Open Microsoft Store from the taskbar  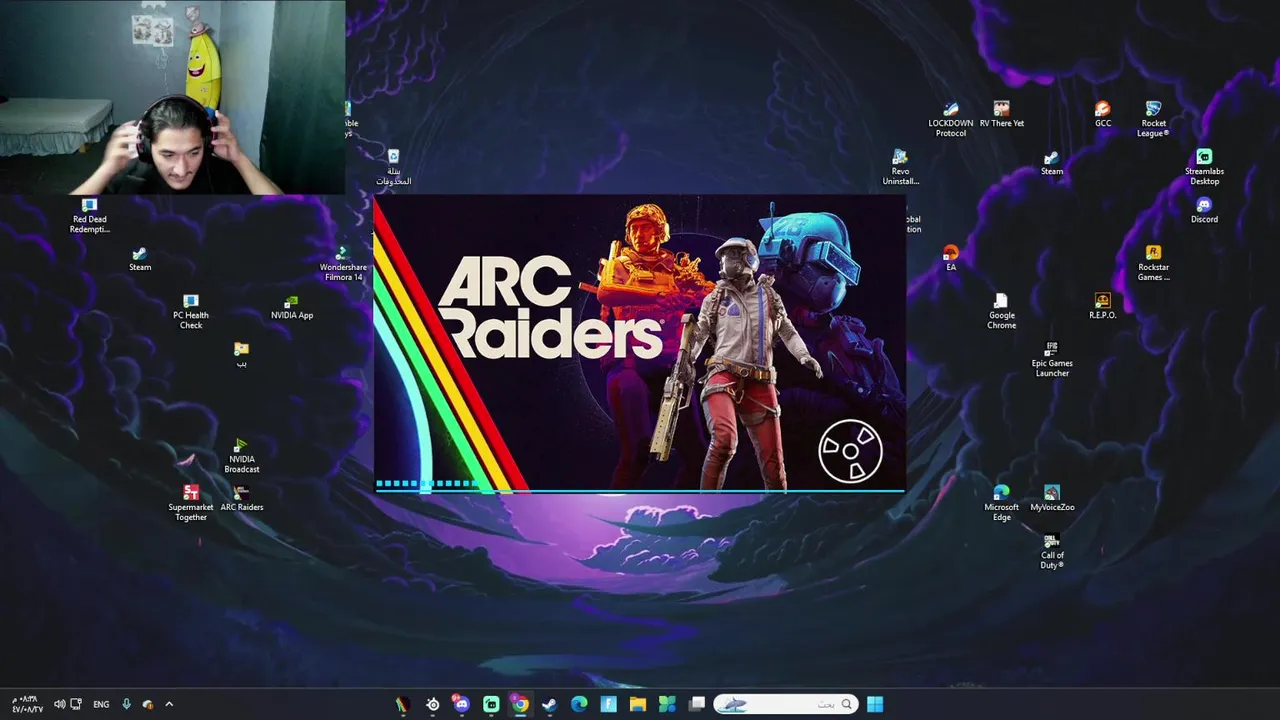point(667,704)
